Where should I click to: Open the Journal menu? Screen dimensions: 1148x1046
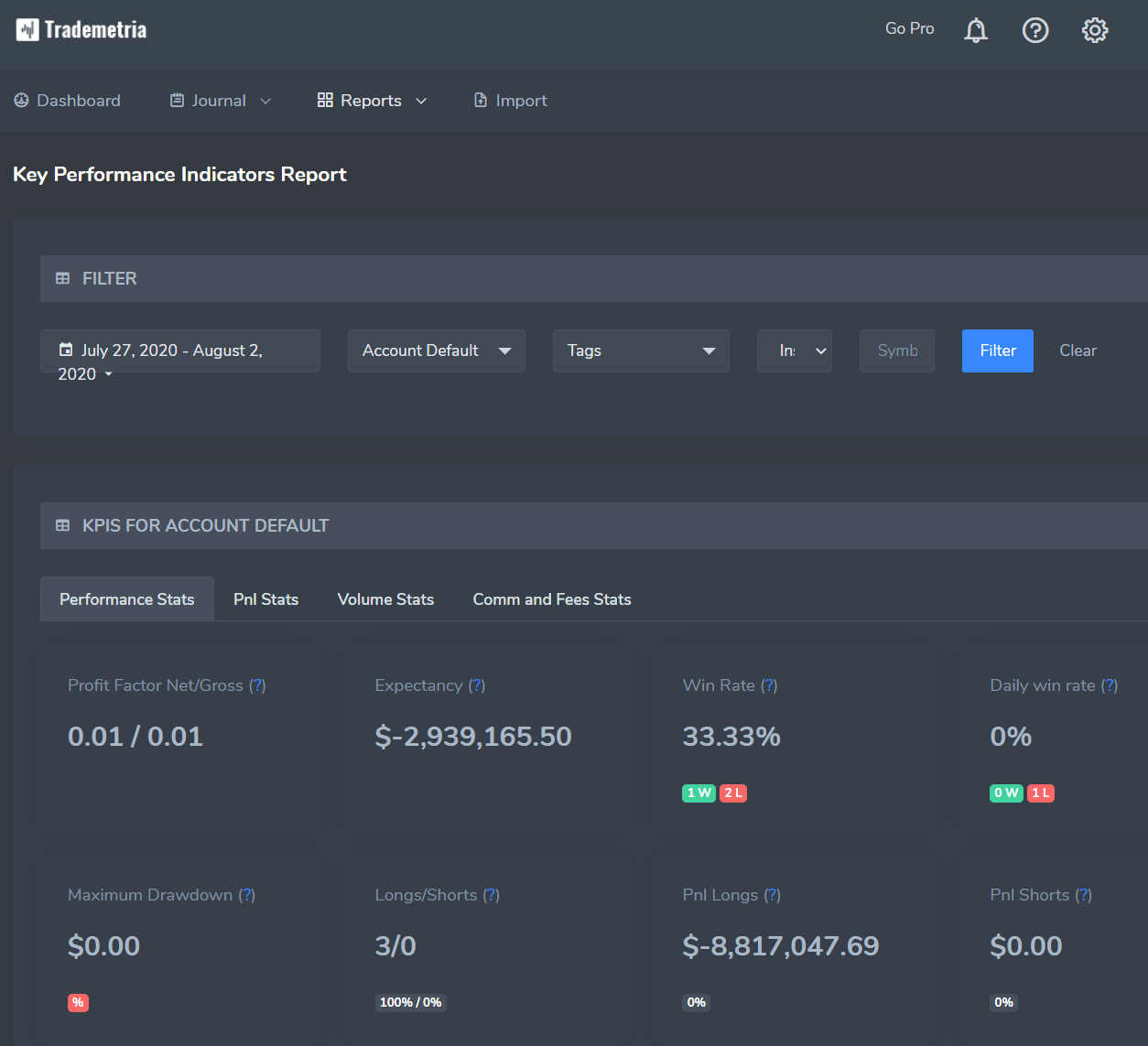[x=221, y=101]
